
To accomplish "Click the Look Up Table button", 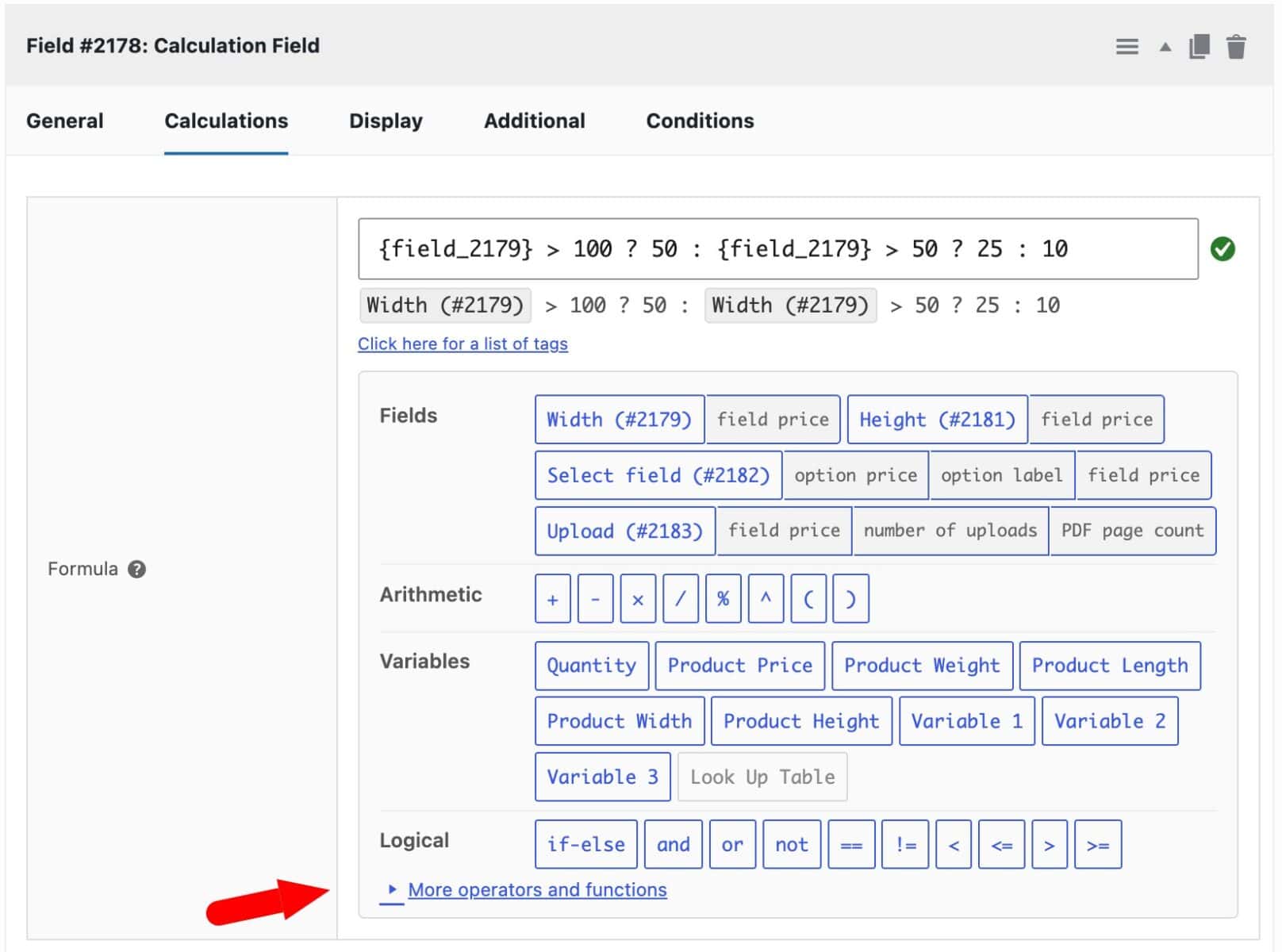I will tap(762, 777).
